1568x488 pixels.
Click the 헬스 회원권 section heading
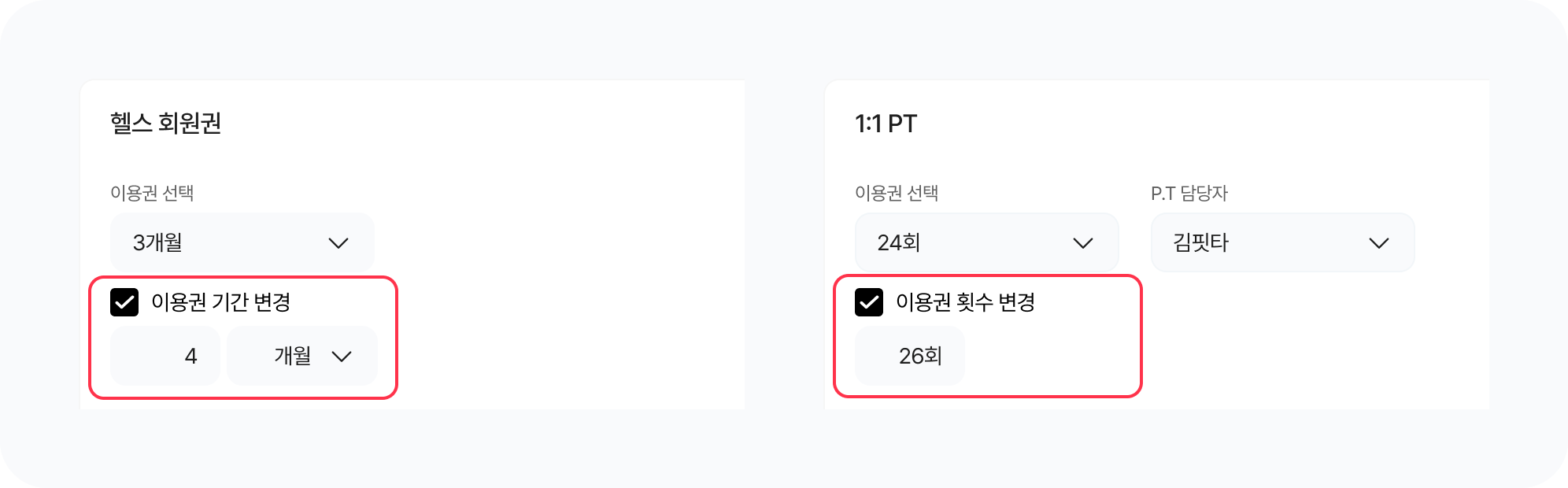click(165, 124)
